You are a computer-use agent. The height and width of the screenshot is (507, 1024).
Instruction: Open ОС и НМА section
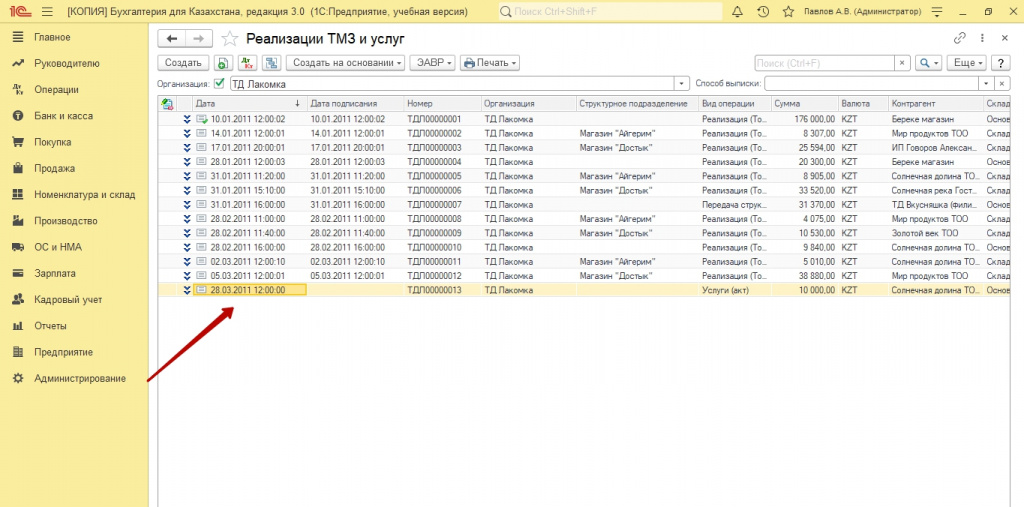[x=58, y=247]
